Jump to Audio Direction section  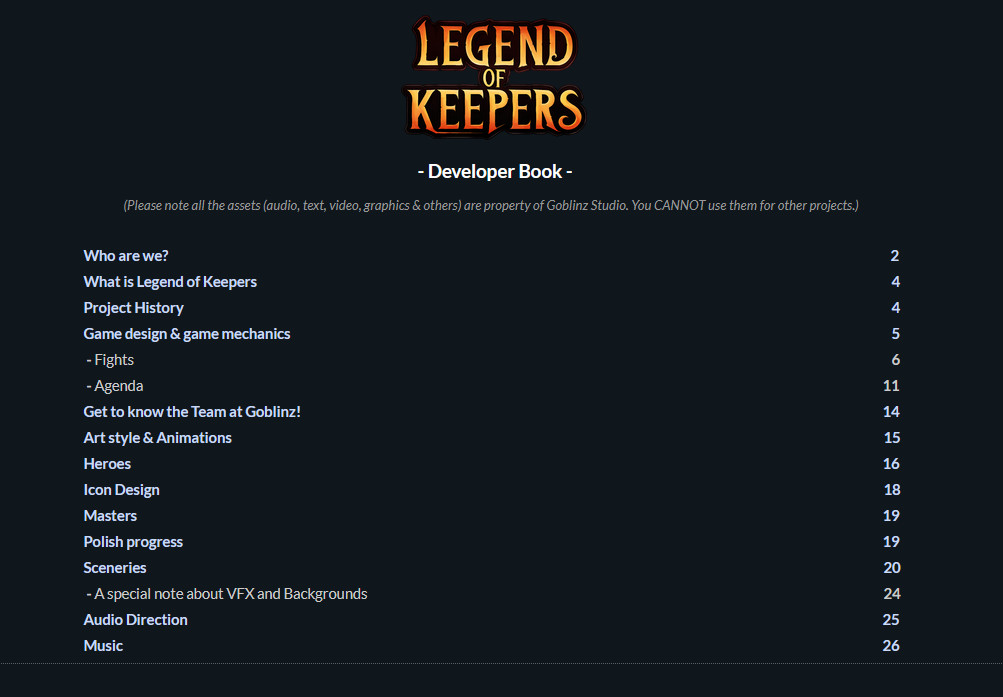136,620
